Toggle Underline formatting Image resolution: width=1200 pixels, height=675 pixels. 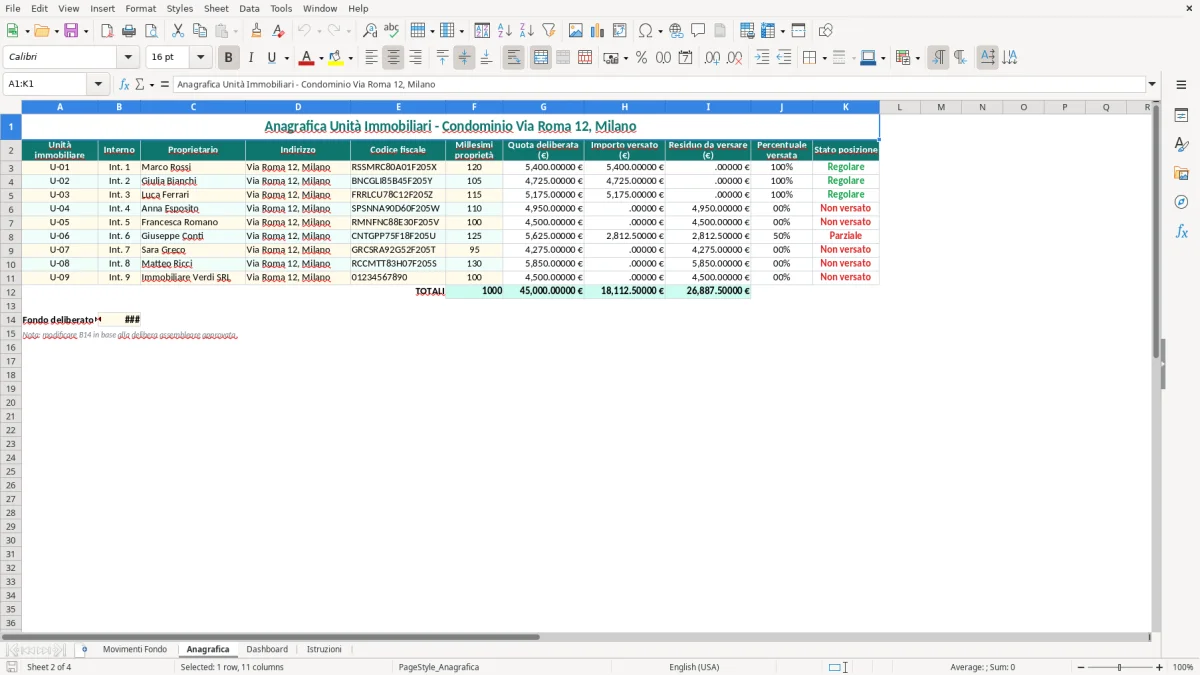point(271,58)
